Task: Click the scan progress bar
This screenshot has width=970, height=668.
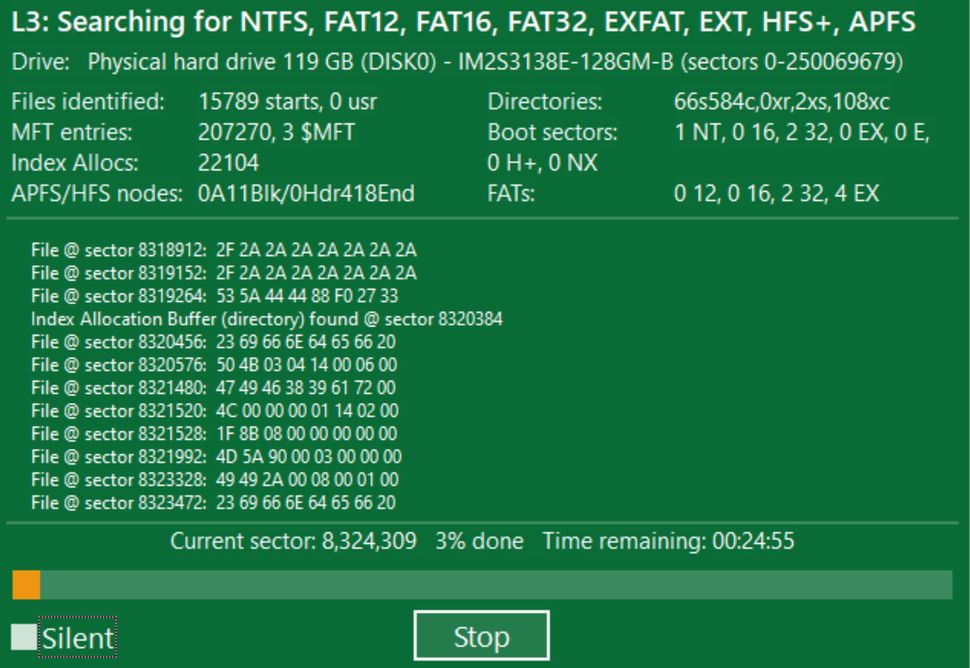Action: click(485, 584)
